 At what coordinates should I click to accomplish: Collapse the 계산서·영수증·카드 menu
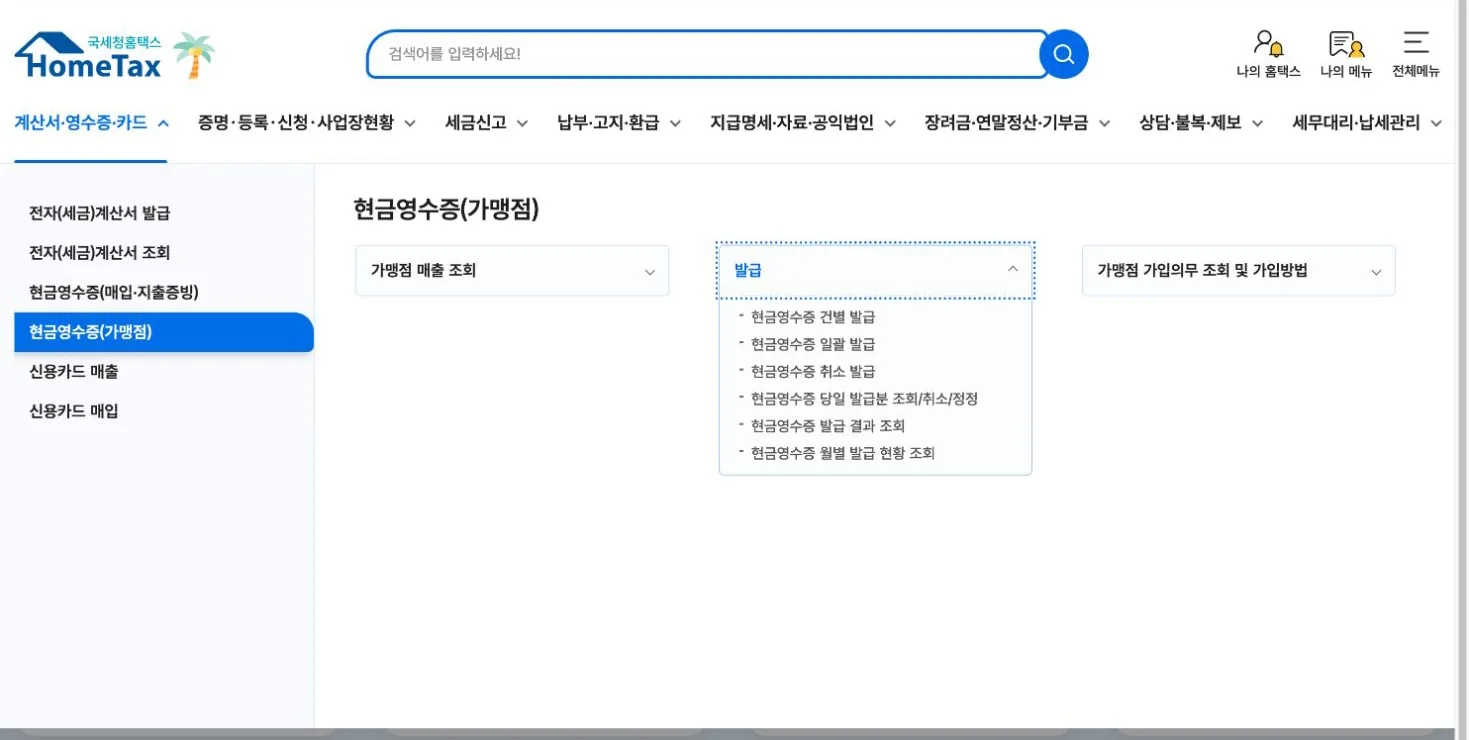[x=91, y=123]
